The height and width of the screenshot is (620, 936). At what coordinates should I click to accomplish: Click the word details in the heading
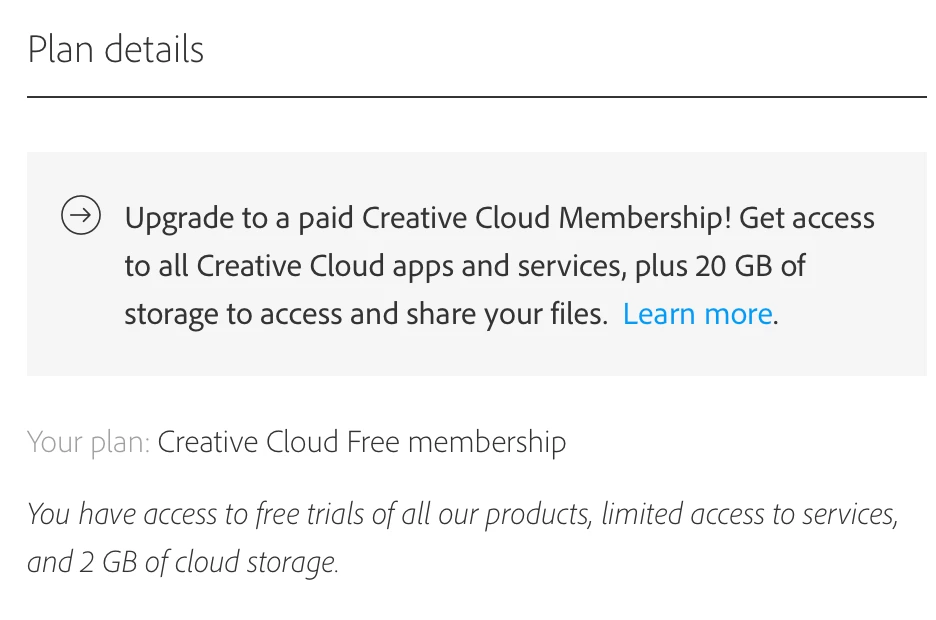(x=154, y=49)
